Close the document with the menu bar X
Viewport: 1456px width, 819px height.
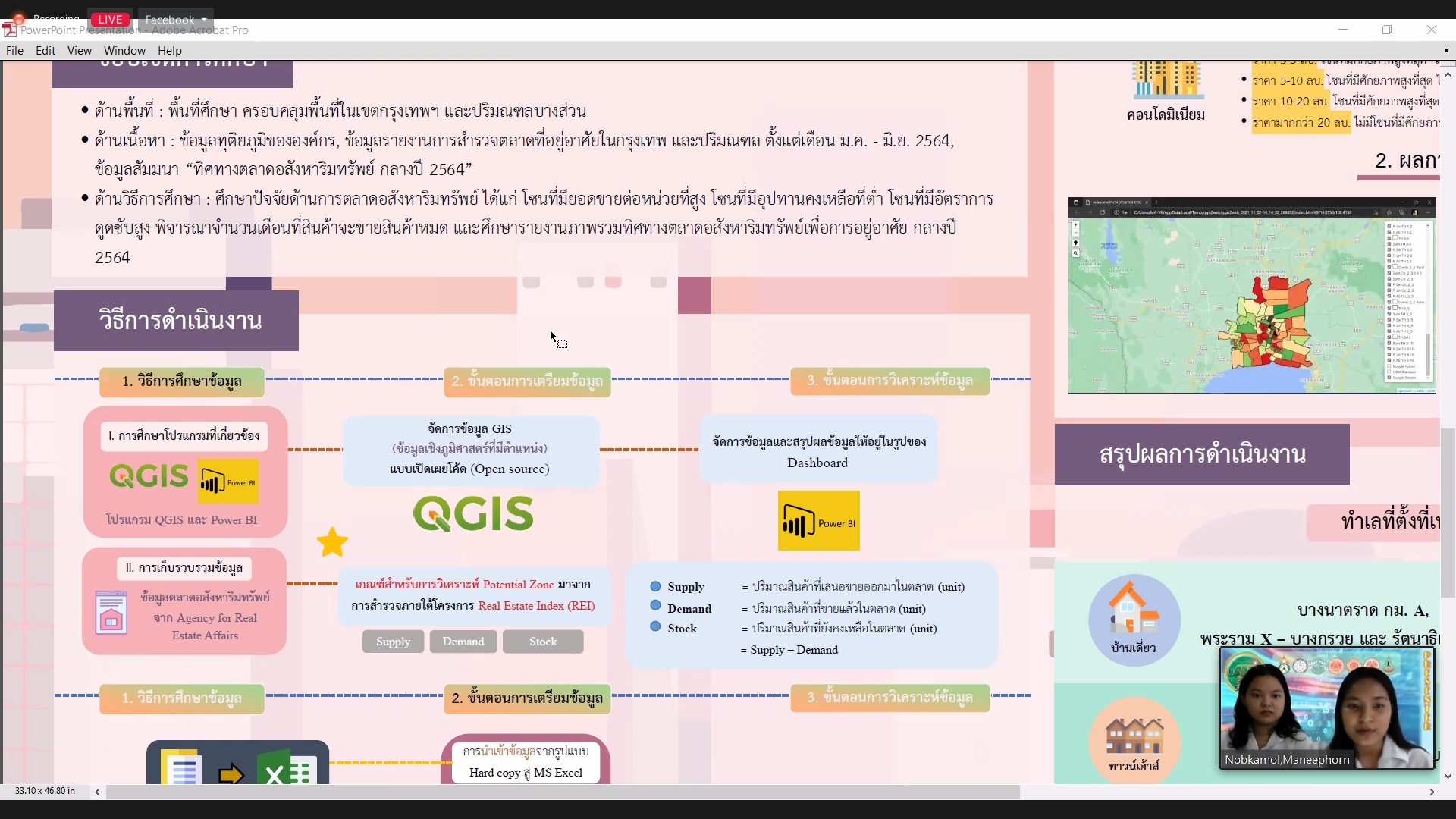coord(1446,51)
